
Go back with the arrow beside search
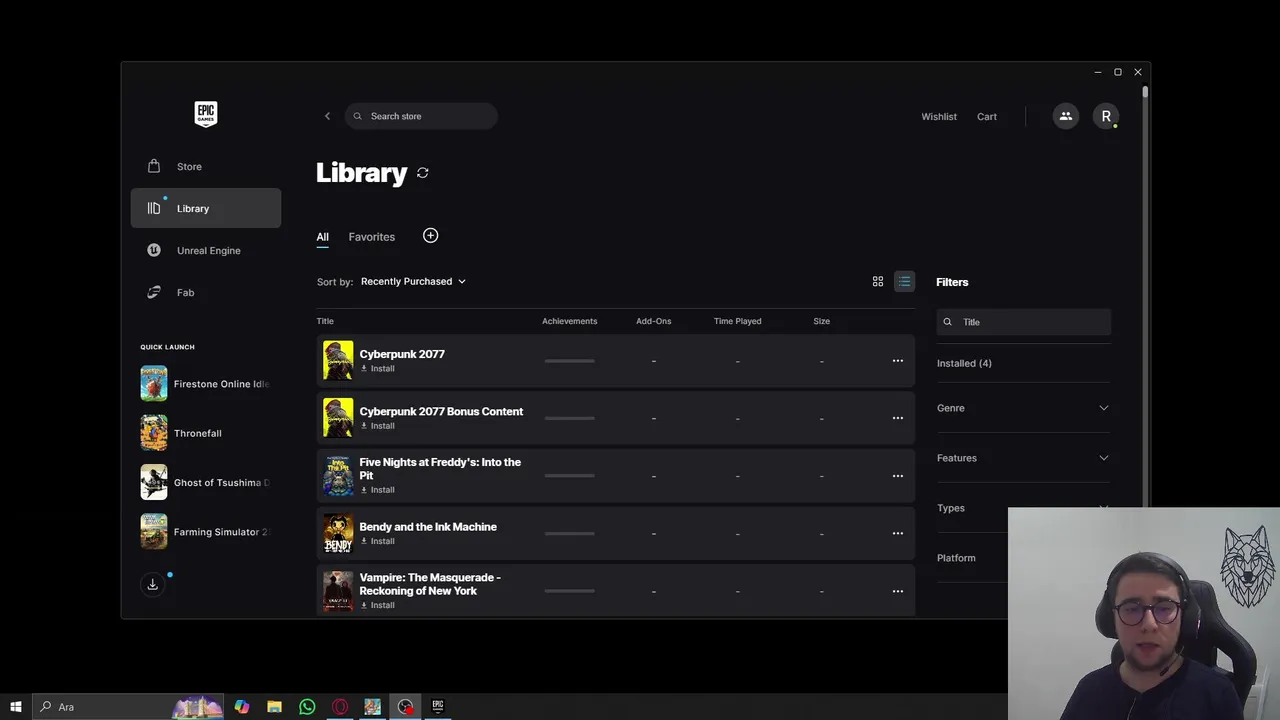pyautogui.click(x=327, y=116)
